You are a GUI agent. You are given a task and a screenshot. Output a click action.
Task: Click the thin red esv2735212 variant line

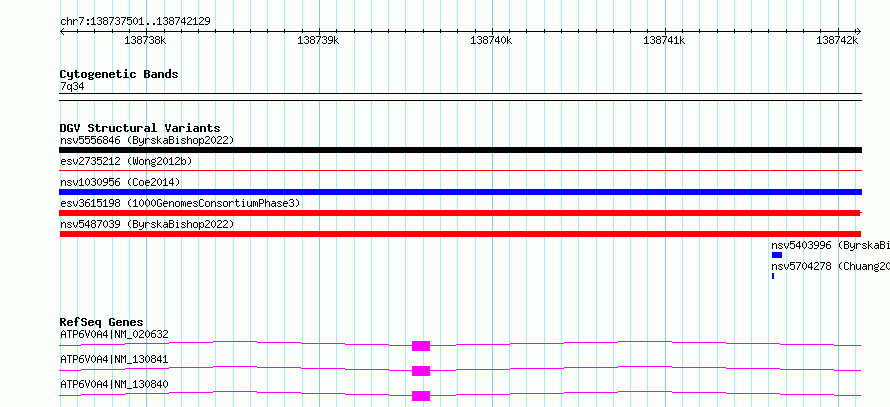click(460, 170)
